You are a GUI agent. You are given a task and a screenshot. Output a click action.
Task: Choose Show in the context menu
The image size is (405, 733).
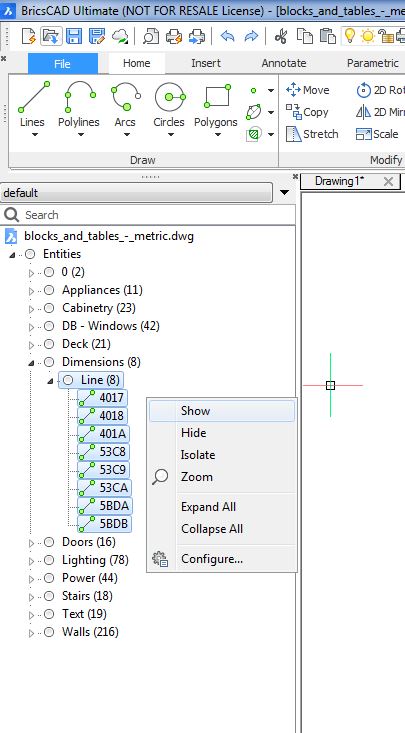[222, 411]
